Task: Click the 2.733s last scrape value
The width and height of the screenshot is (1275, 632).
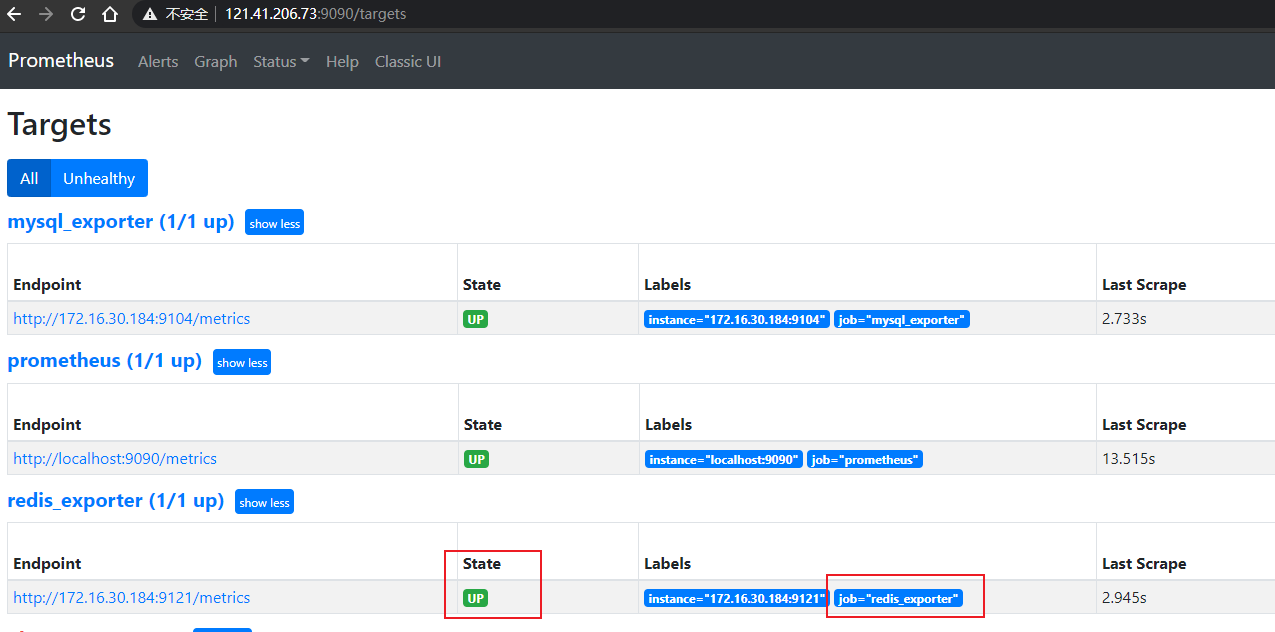Action: (x=1124, y=319)
